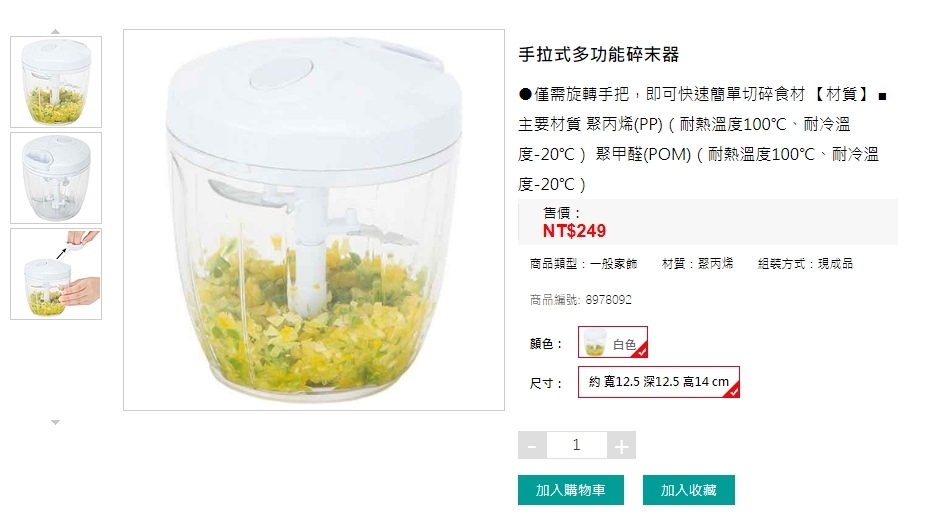This screenshot has width=943, height=520.
Task: Click the small product icon in the color swatch
Action: (x=595, y=342)
